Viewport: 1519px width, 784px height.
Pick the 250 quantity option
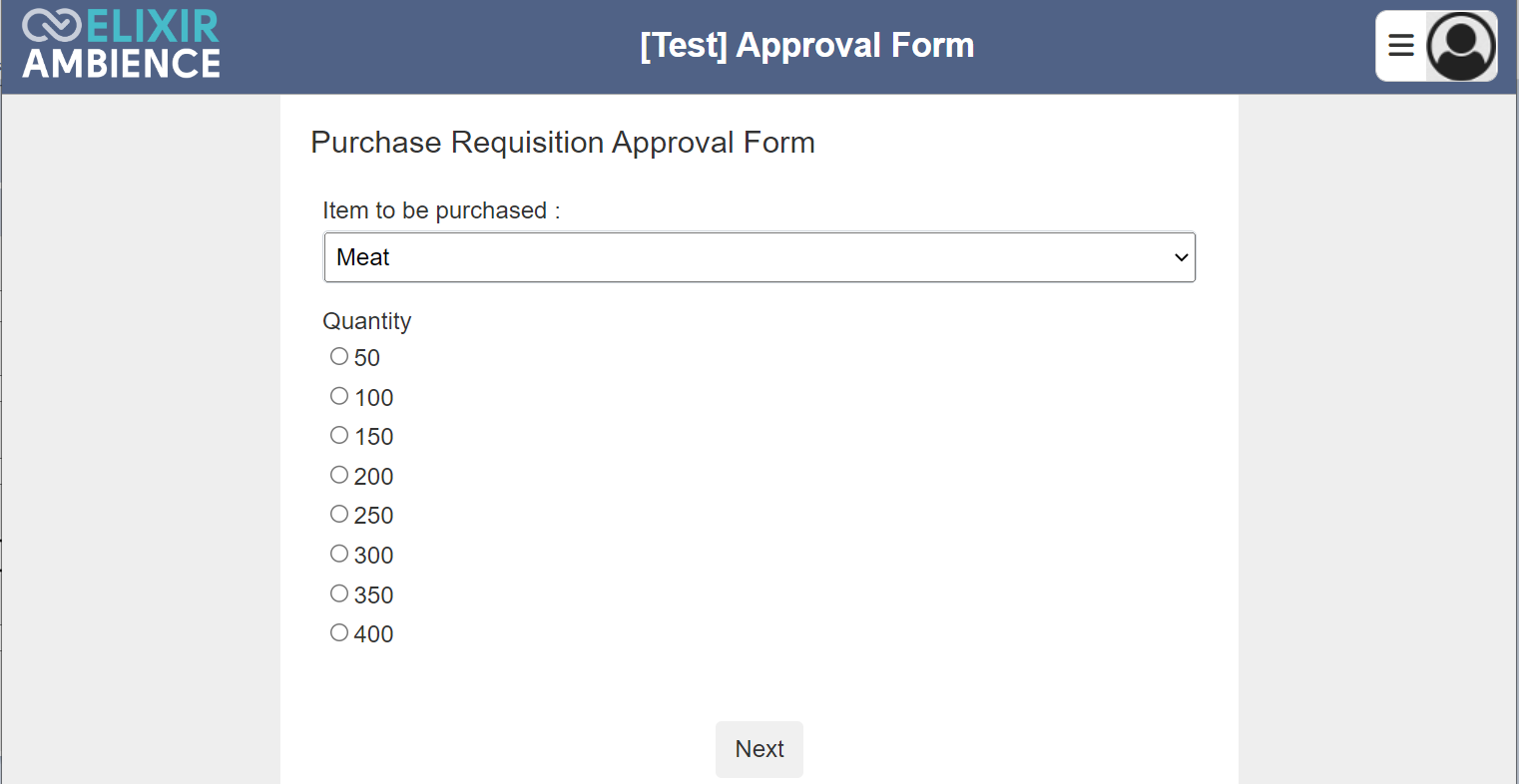(x=339, y=514)
